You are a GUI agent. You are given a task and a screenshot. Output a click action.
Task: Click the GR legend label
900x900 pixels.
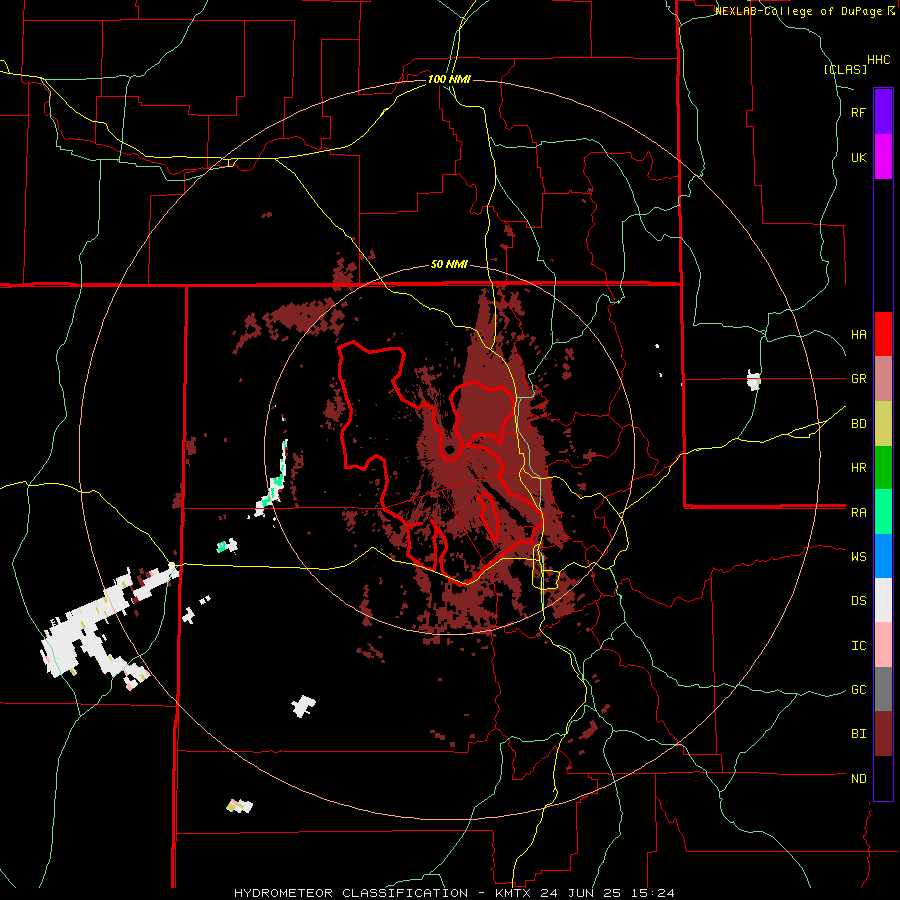[858, 379]
